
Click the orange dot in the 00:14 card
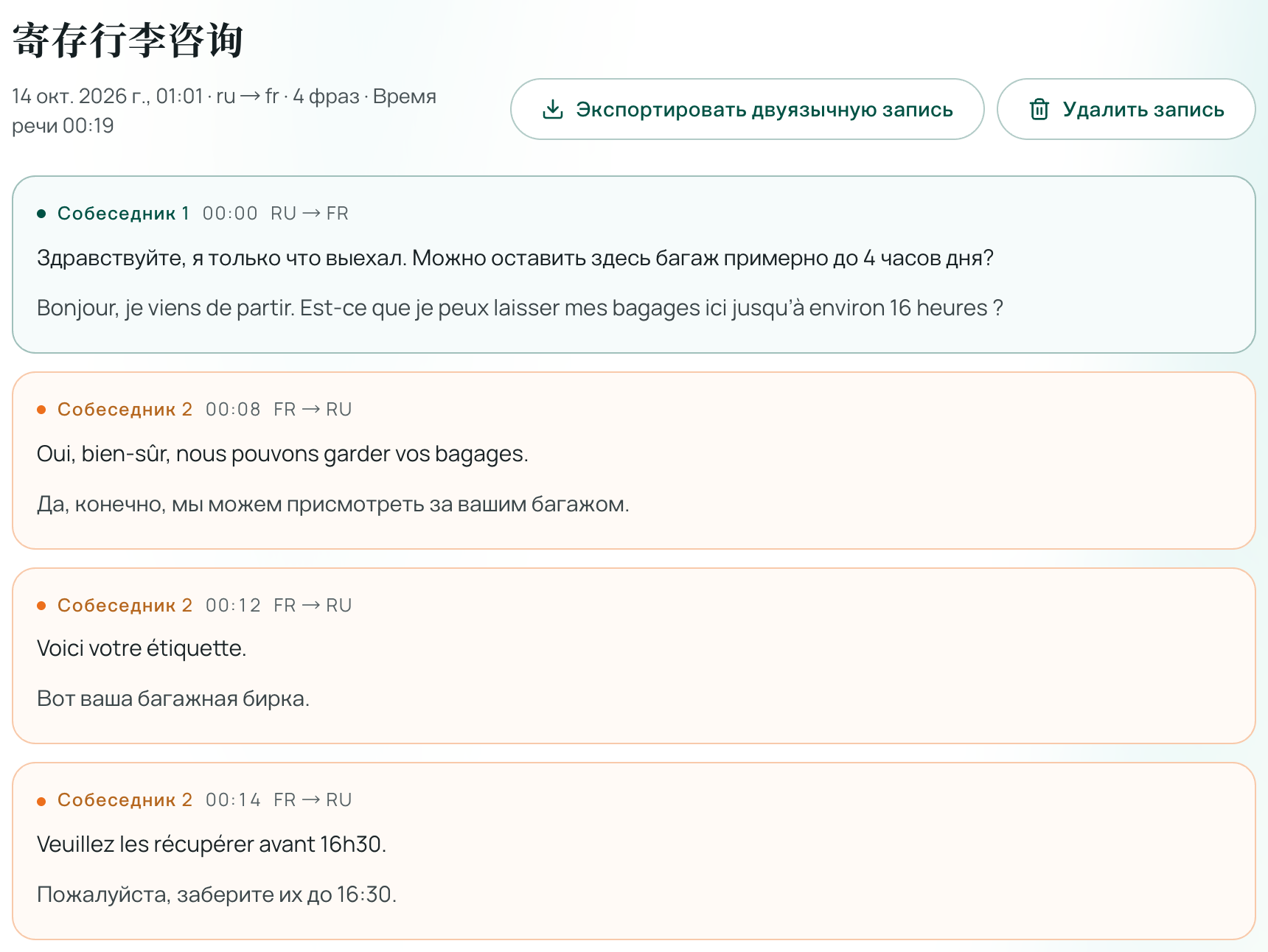42,801
